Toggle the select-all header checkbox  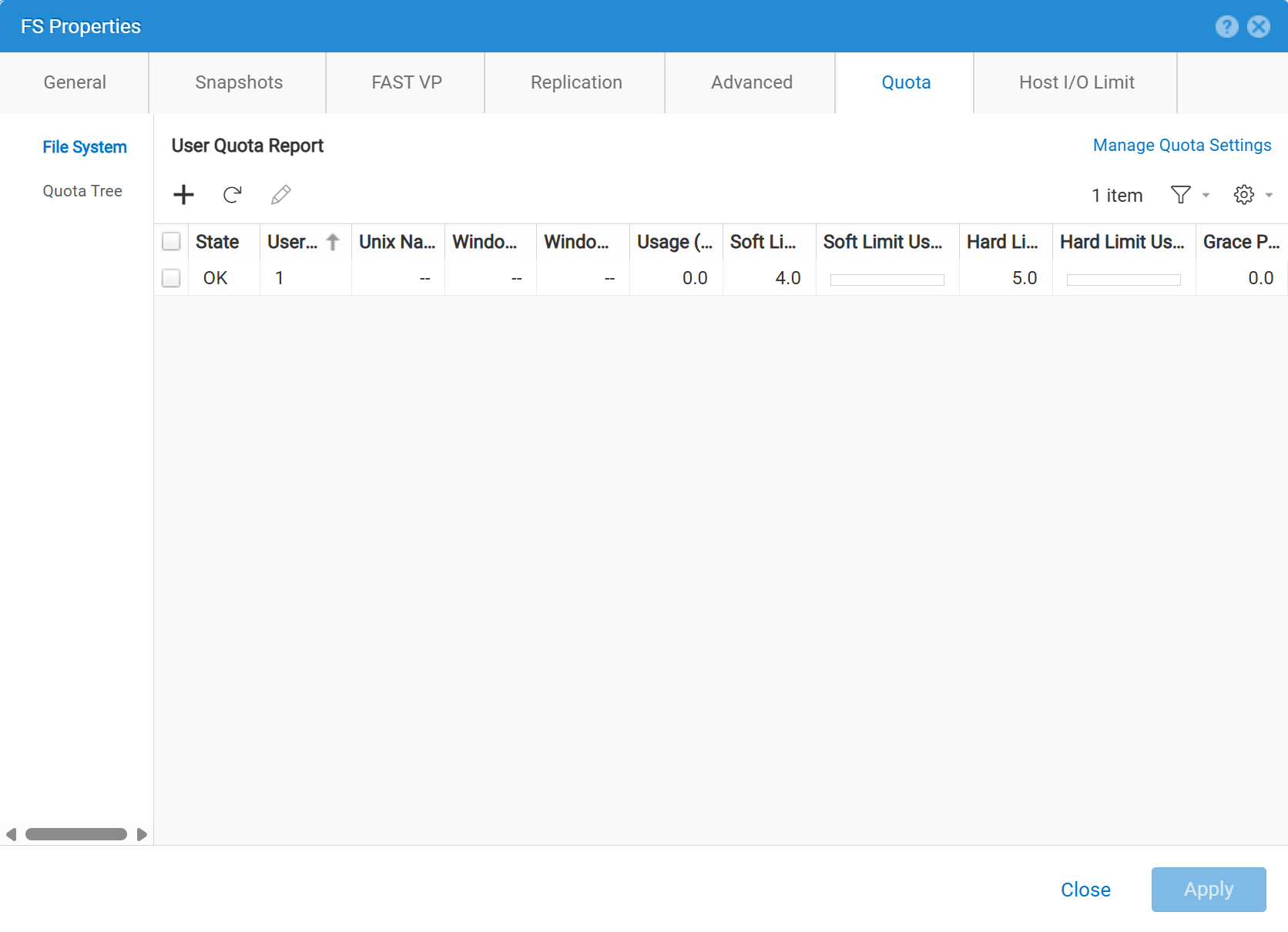click(171, 242)
